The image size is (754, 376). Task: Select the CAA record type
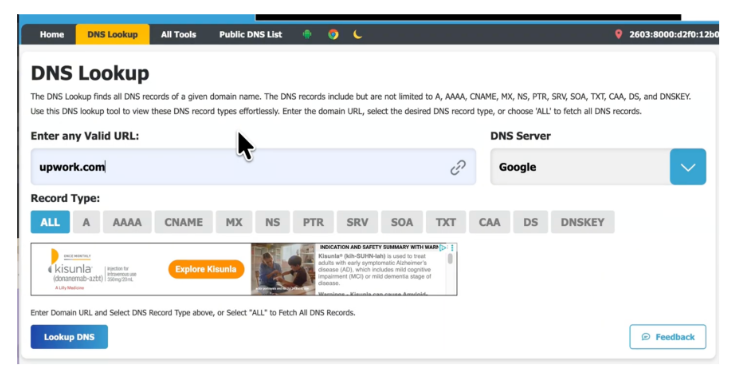[x=490, y=222]
